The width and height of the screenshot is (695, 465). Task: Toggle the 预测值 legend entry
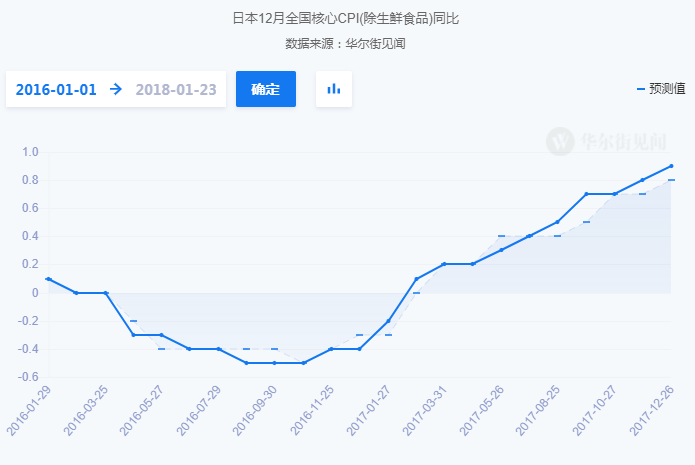[x=661, y=89]
